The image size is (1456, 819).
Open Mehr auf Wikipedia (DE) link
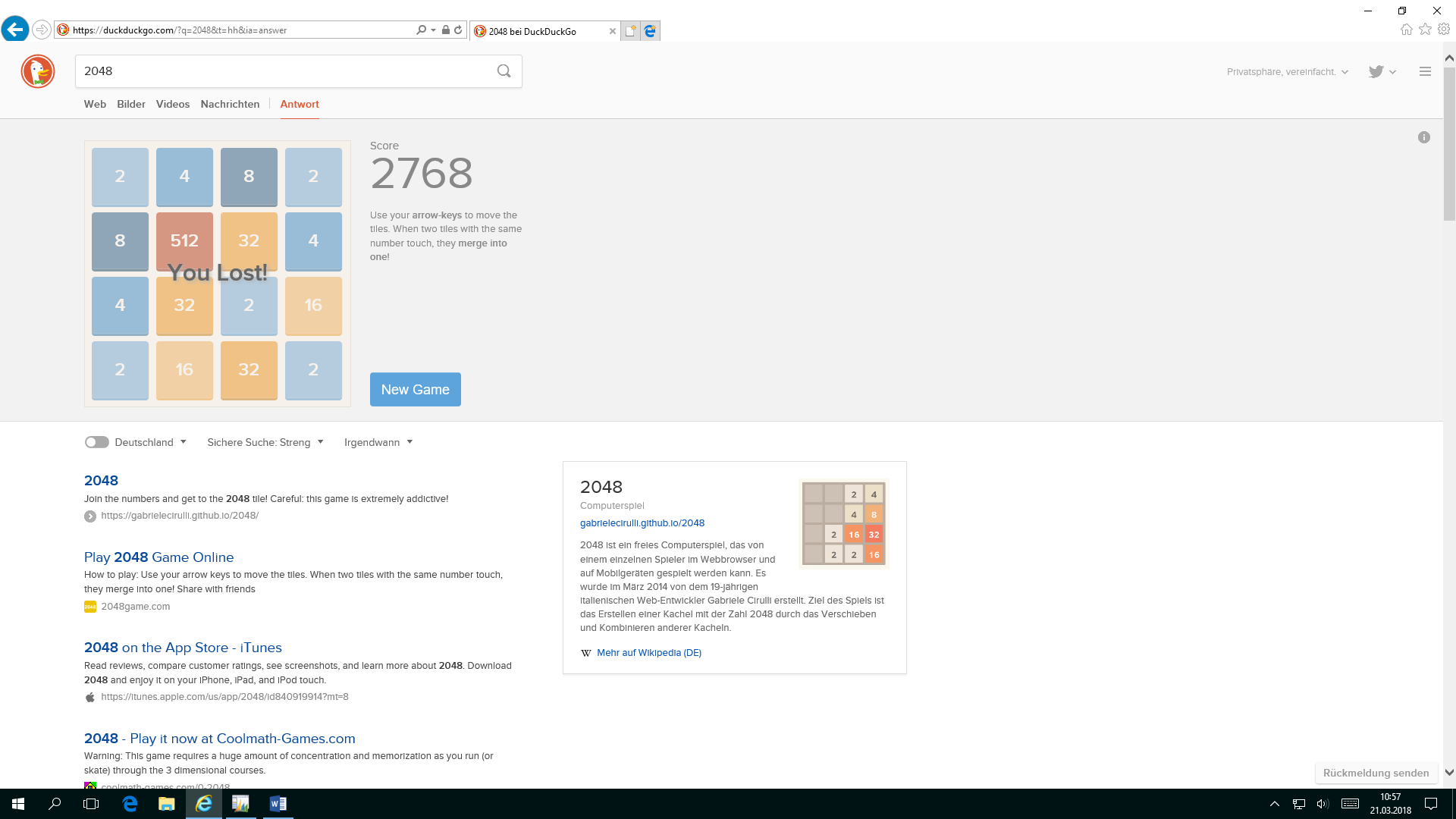(x=648, y=653)
